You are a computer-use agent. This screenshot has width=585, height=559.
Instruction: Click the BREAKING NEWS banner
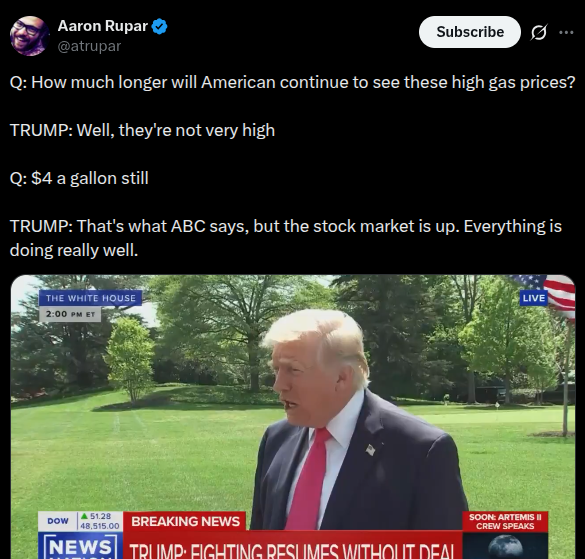coord(185,521)
